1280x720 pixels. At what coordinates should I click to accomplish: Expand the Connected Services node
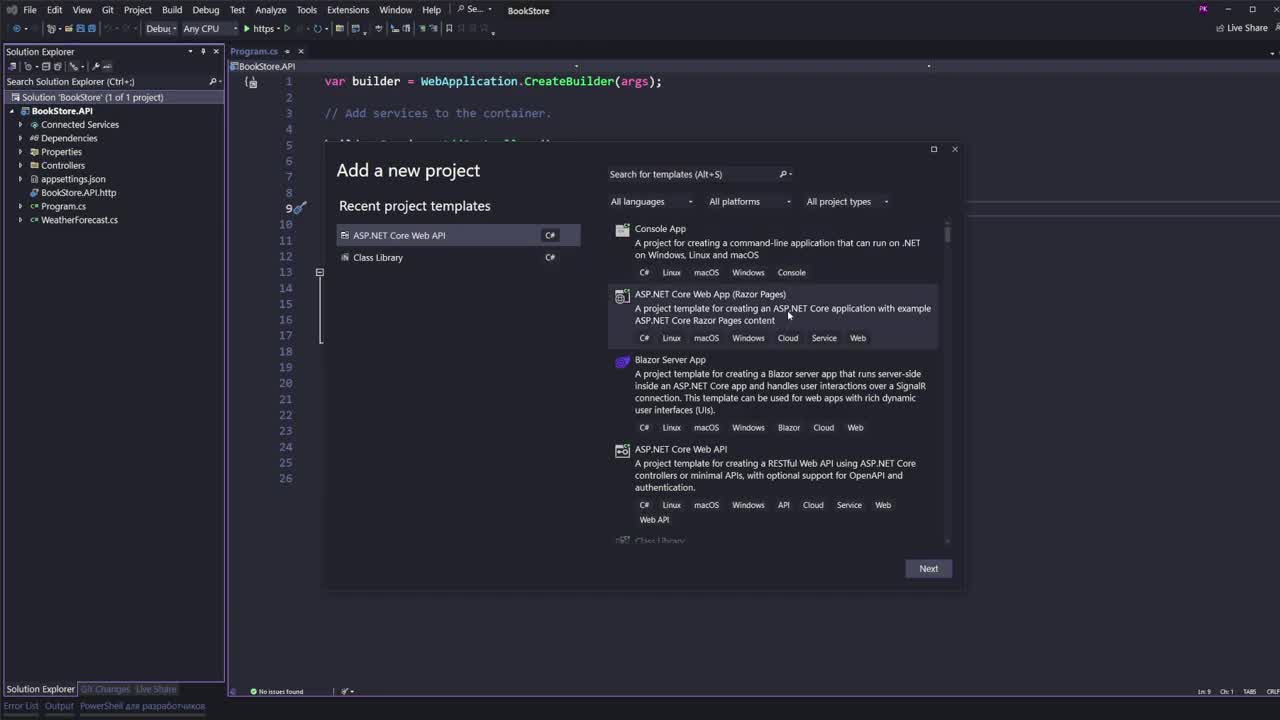click(x=20, y=125)
